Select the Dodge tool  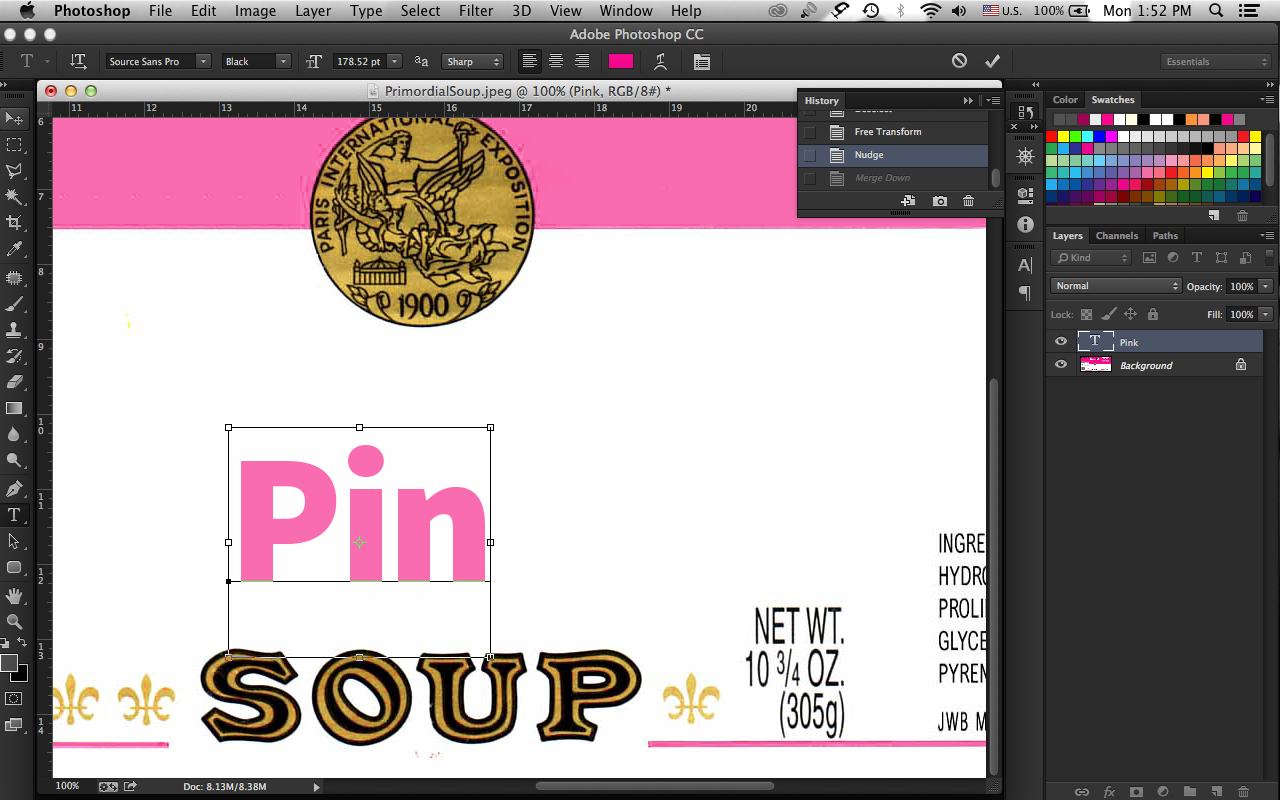coord(14,460)
